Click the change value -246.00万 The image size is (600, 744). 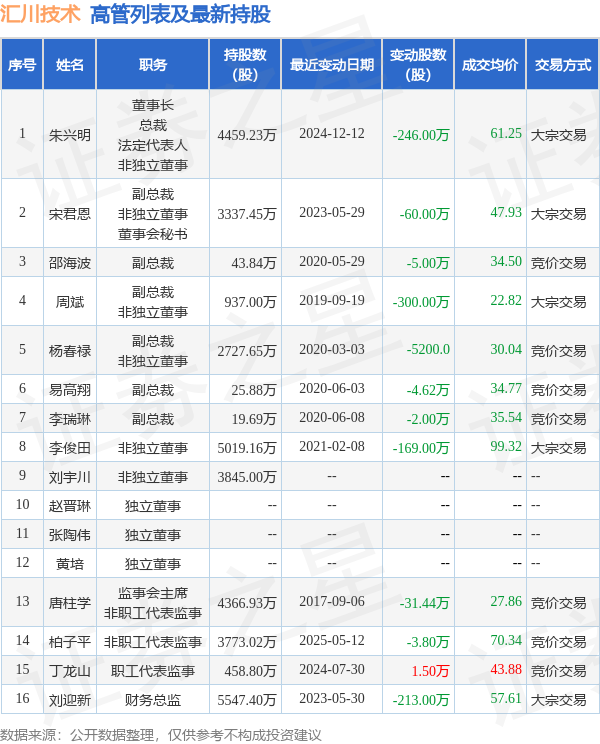421,135
